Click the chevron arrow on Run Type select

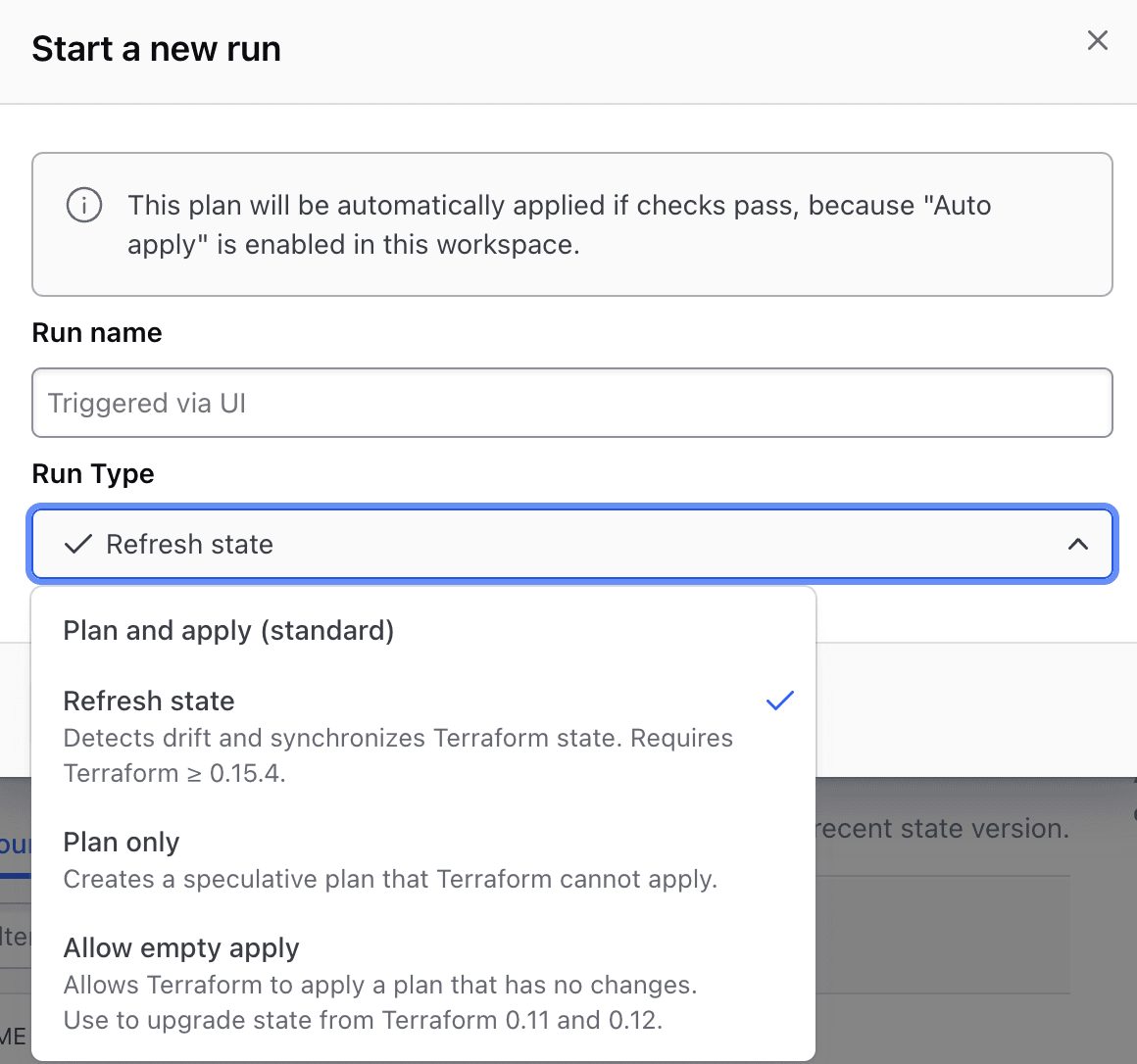click(x=1078, y=544)
